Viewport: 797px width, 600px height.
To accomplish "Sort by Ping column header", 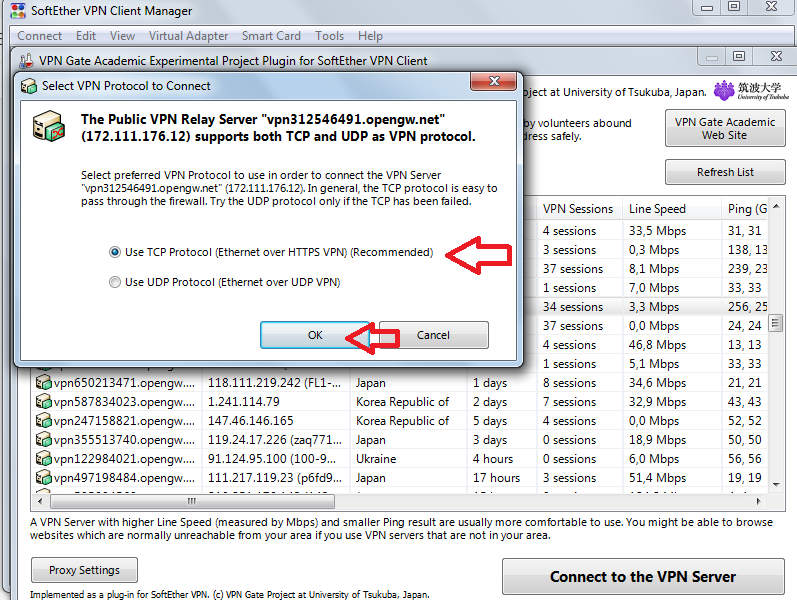I will tap(745, 209).
